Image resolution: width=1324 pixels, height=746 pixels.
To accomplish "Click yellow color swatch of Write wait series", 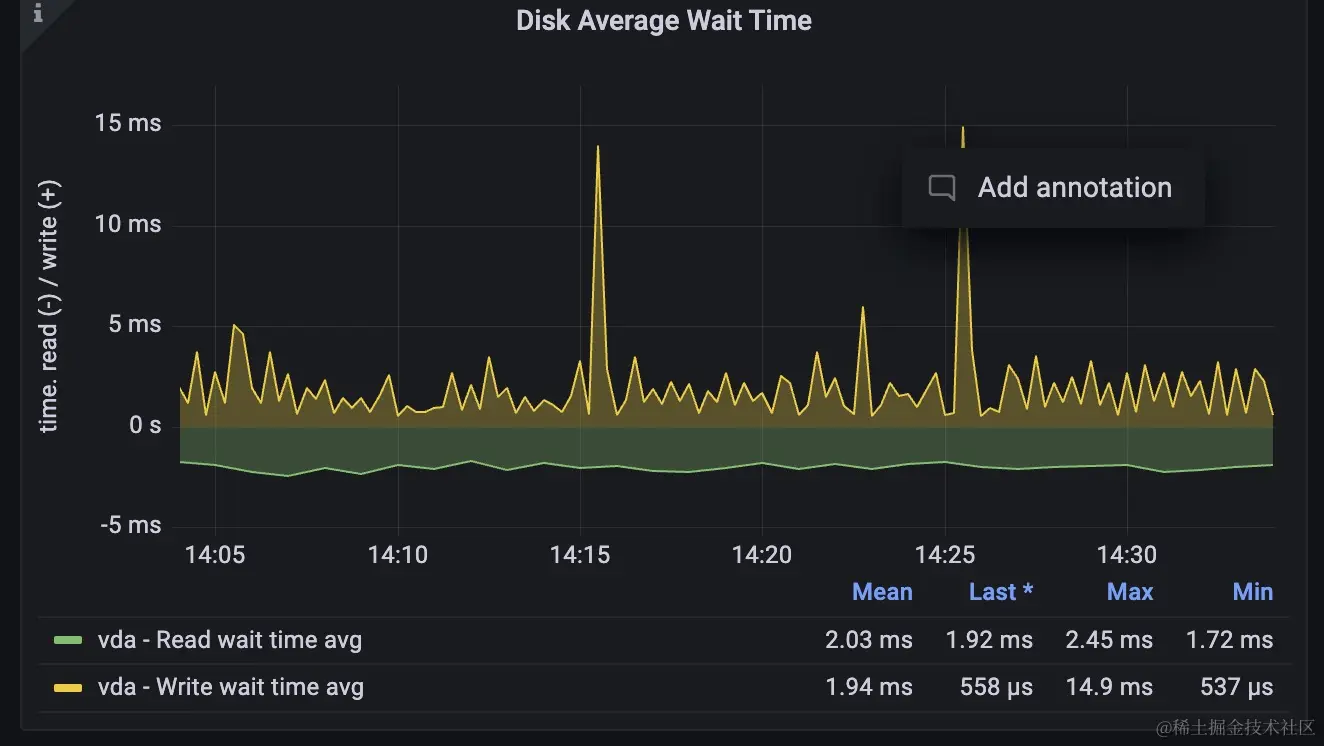I will (x=68, y=688).
